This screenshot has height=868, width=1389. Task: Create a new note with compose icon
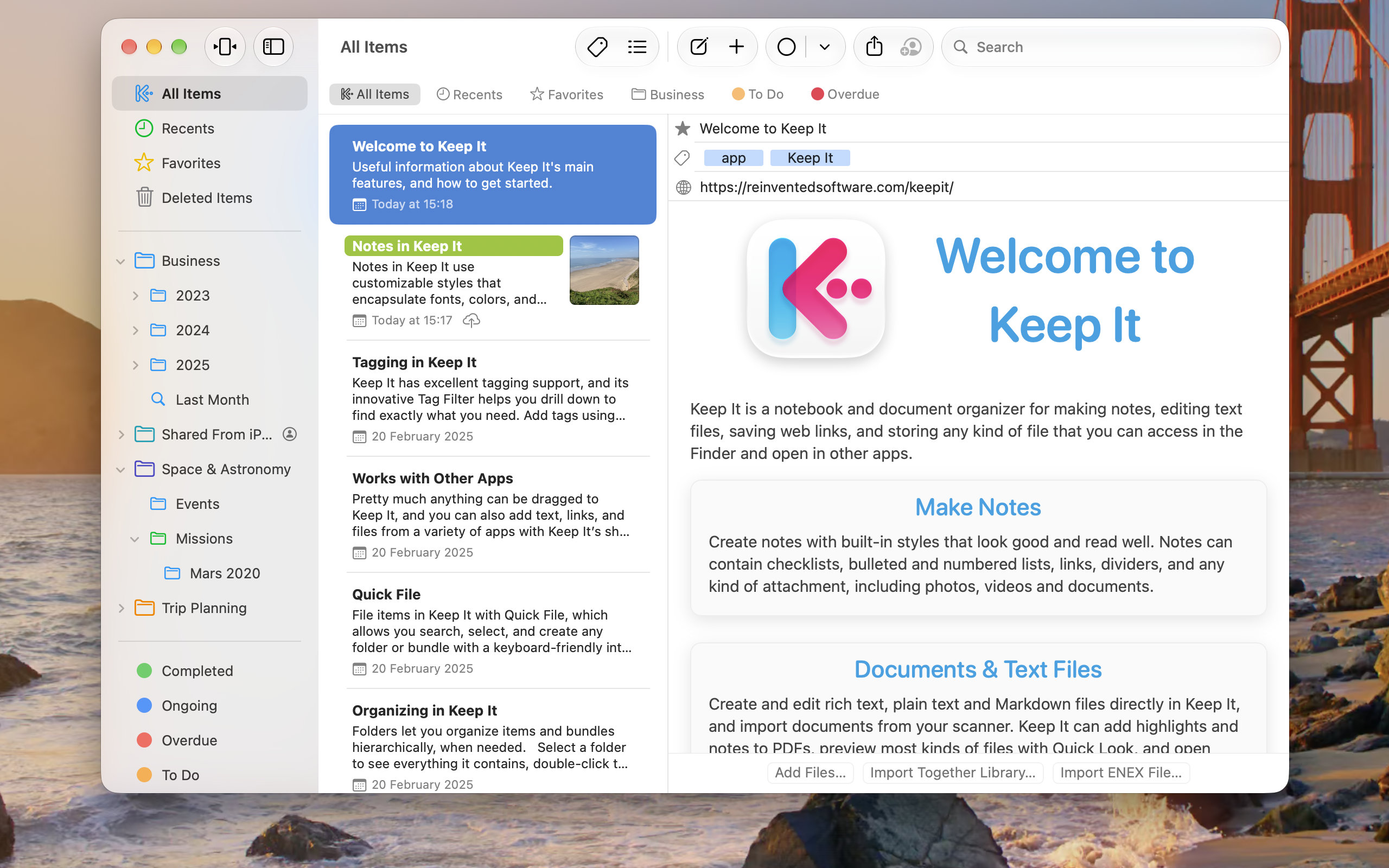tap(698, 47)
